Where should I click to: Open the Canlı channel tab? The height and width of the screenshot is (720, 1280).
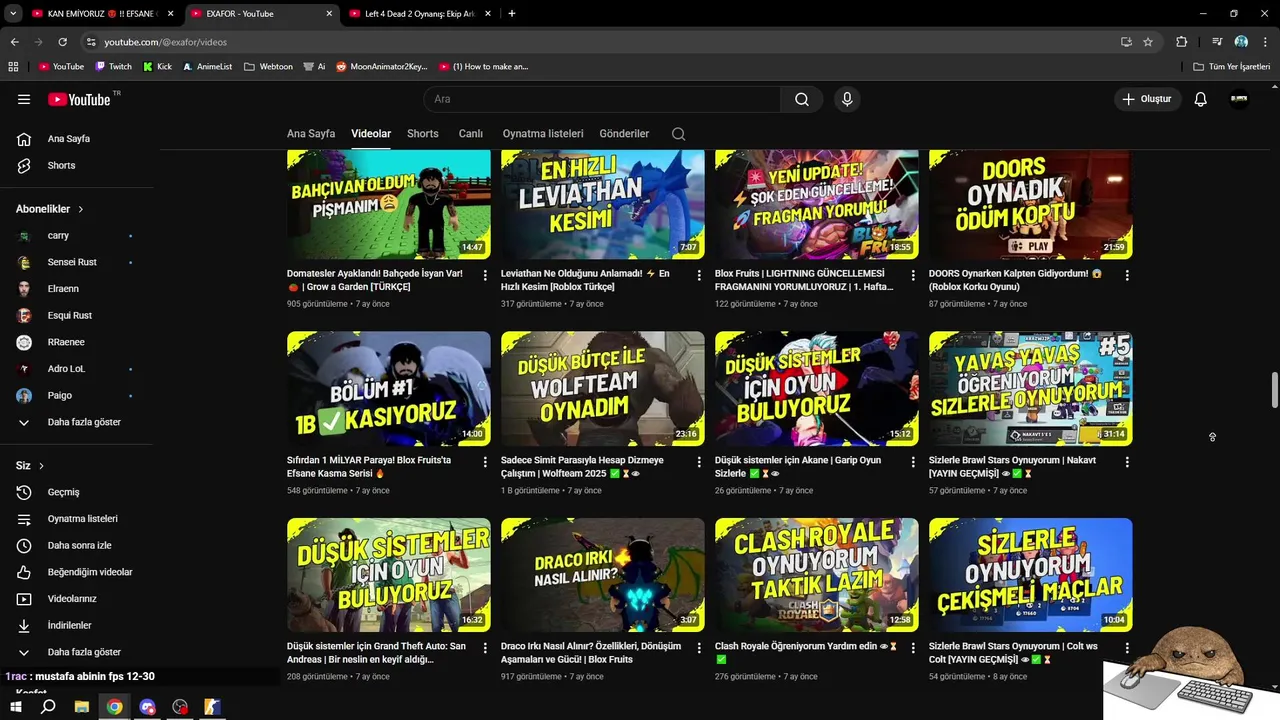point(471,134)
